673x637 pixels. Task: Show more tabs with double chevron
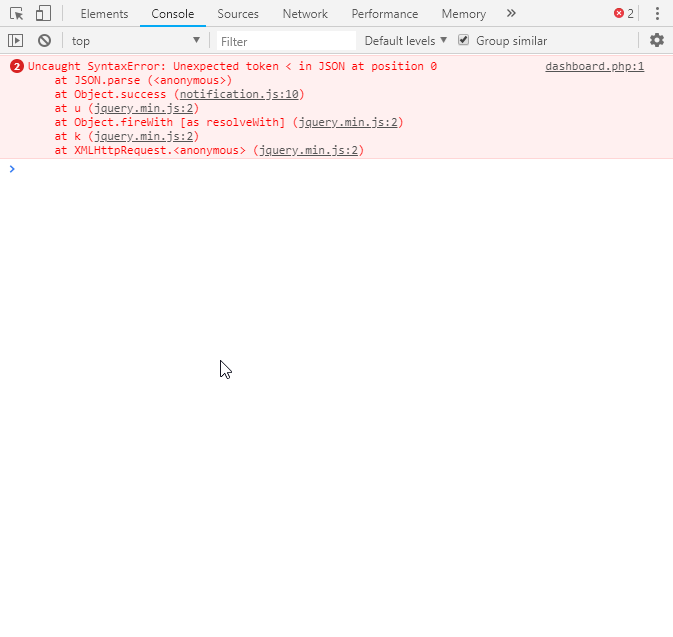(511, 14)
